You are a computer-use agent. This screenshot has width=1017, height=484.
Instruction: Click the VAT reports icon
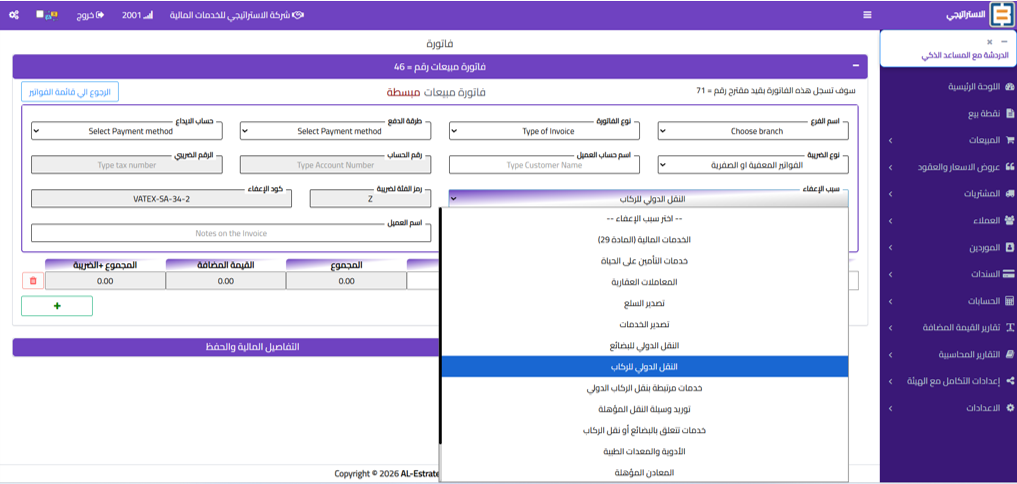pyautogui.click(x=1009, y=328)
